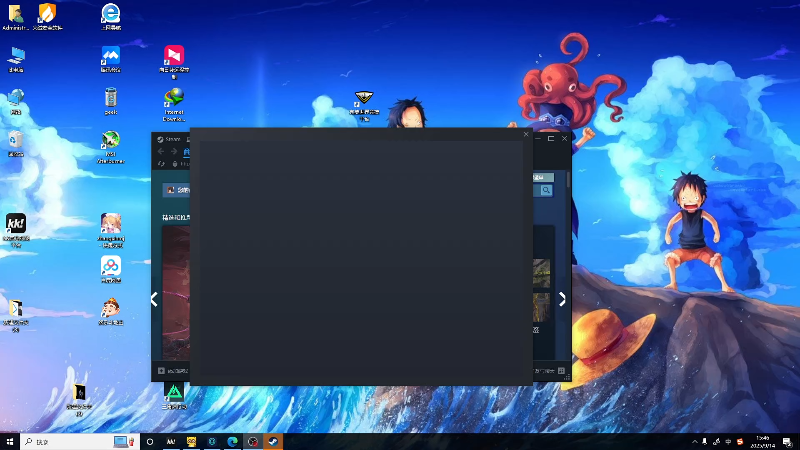Open the Administrator folder desktop icon

[x=15, y=17]
